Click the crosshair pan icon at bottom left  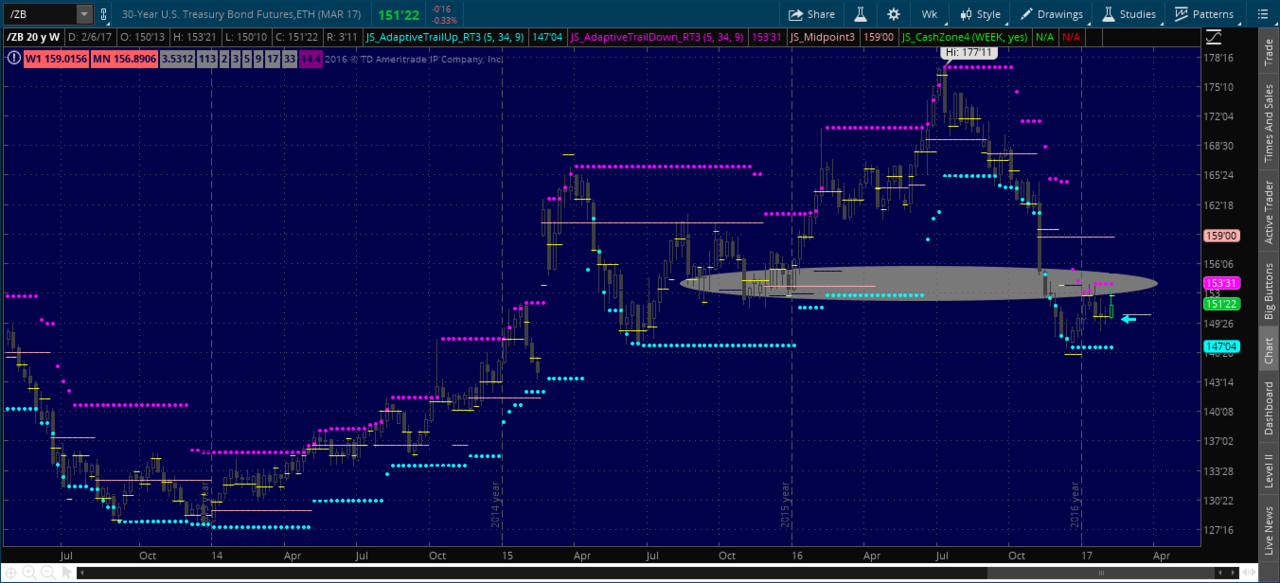click(x=11, y=572)
